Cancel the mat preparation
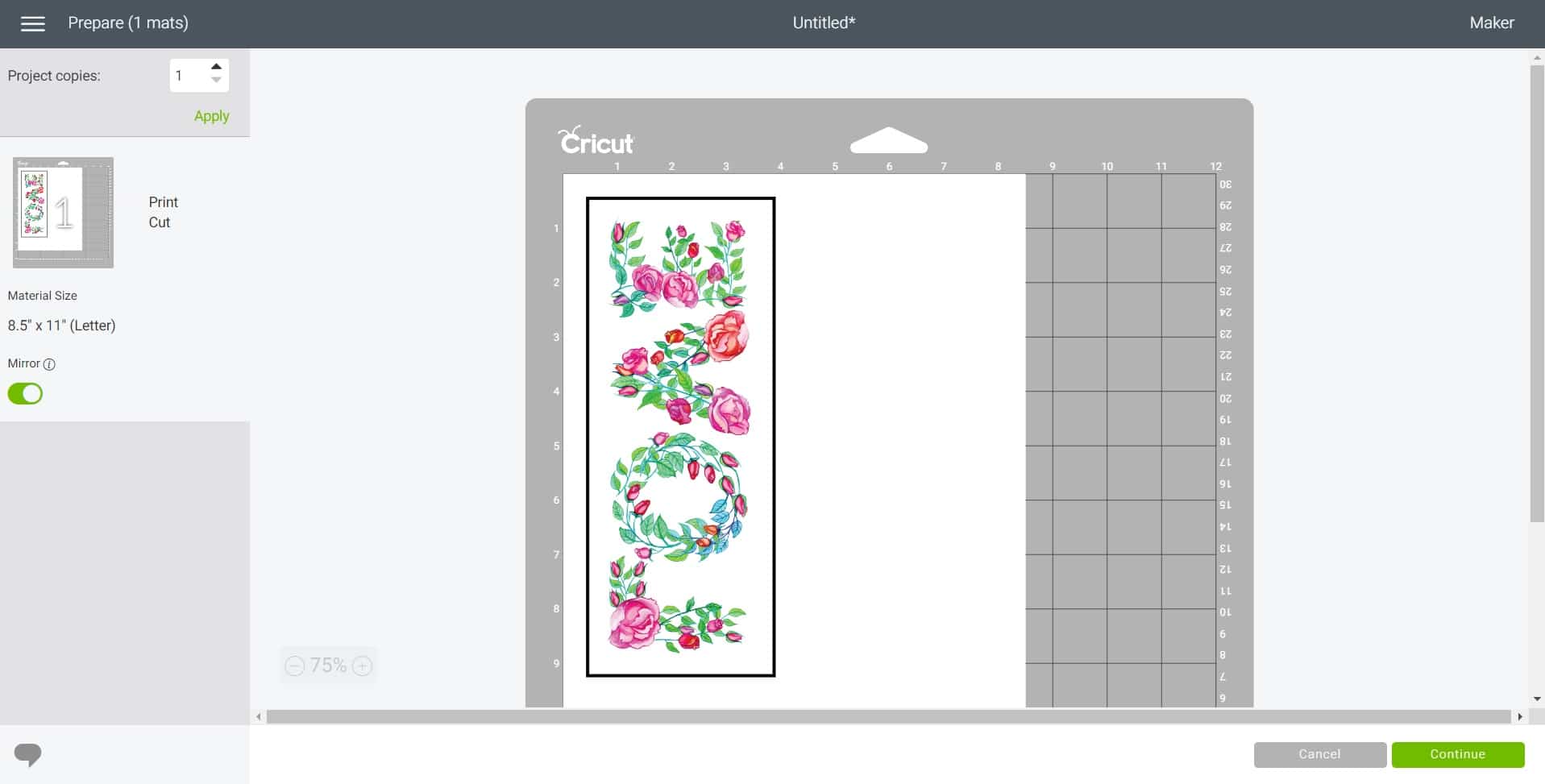 click(1319, 754)
